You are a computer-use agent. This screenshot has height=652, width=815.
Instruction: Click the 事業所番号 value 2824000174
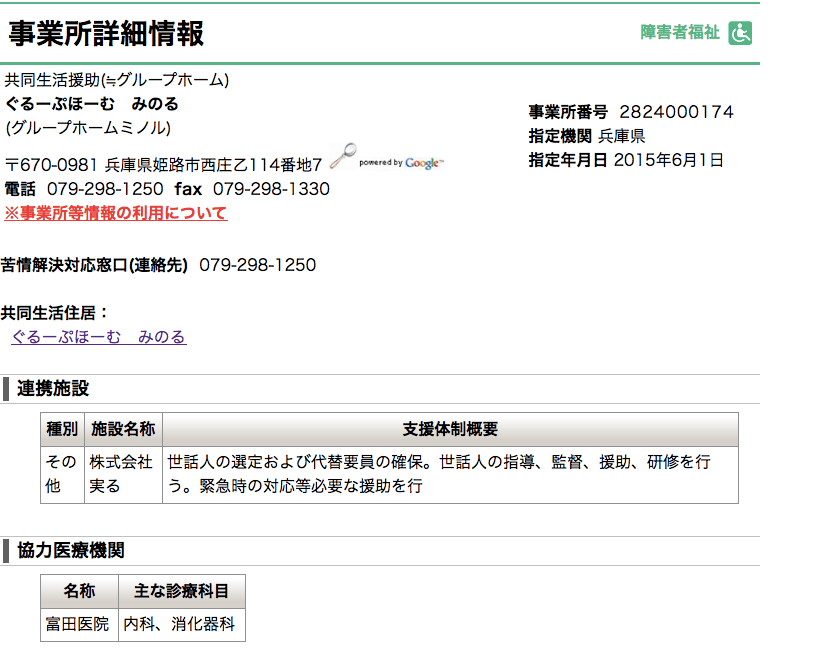676,112
